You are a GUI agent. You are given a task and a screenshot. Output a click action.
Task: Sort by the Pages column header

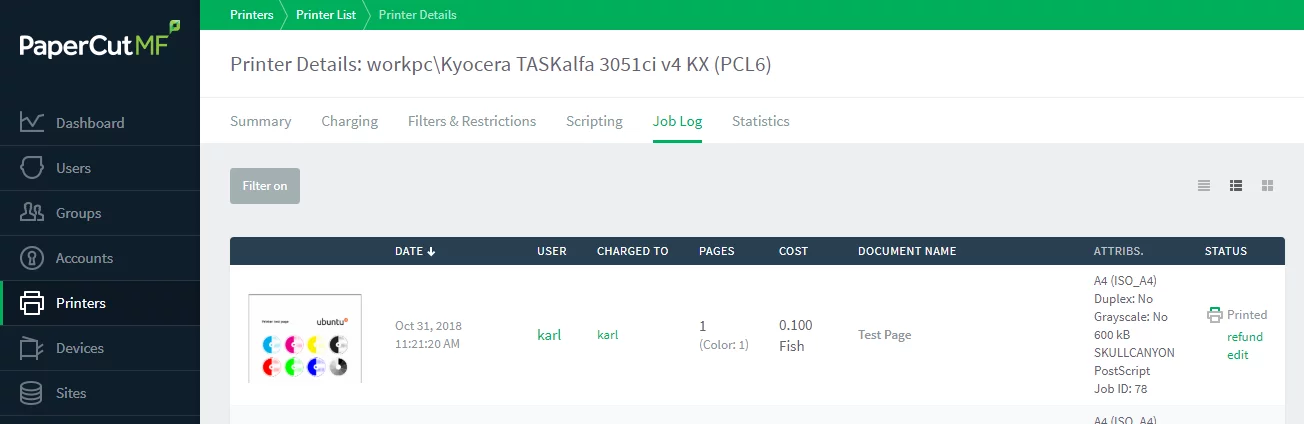click(717, 251)
